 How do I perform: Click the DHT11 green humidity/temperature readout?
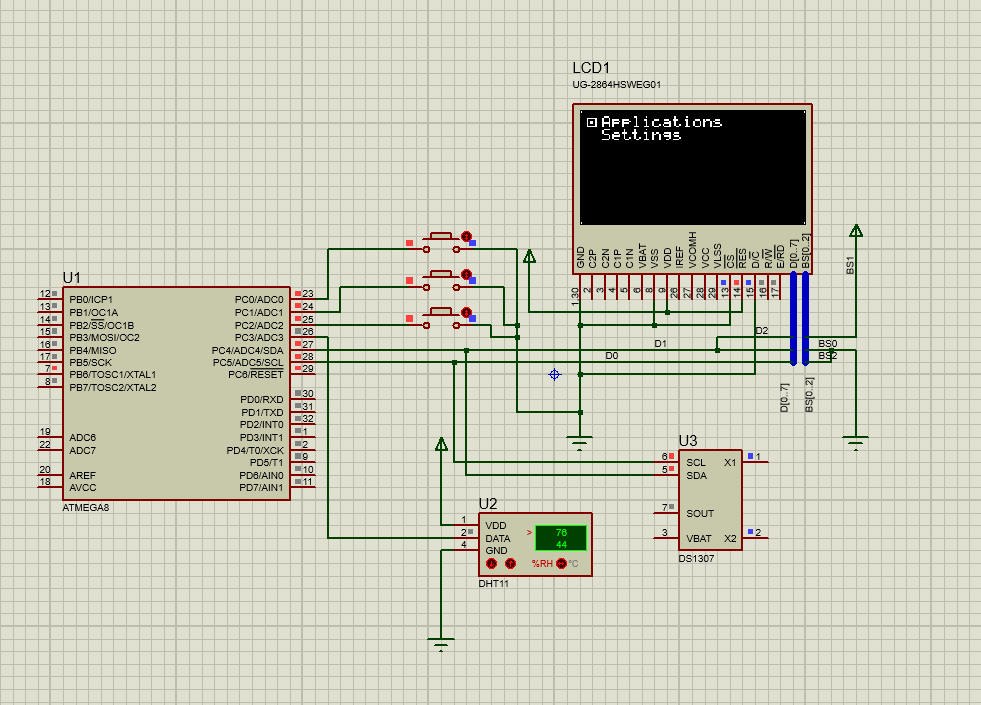560,538
